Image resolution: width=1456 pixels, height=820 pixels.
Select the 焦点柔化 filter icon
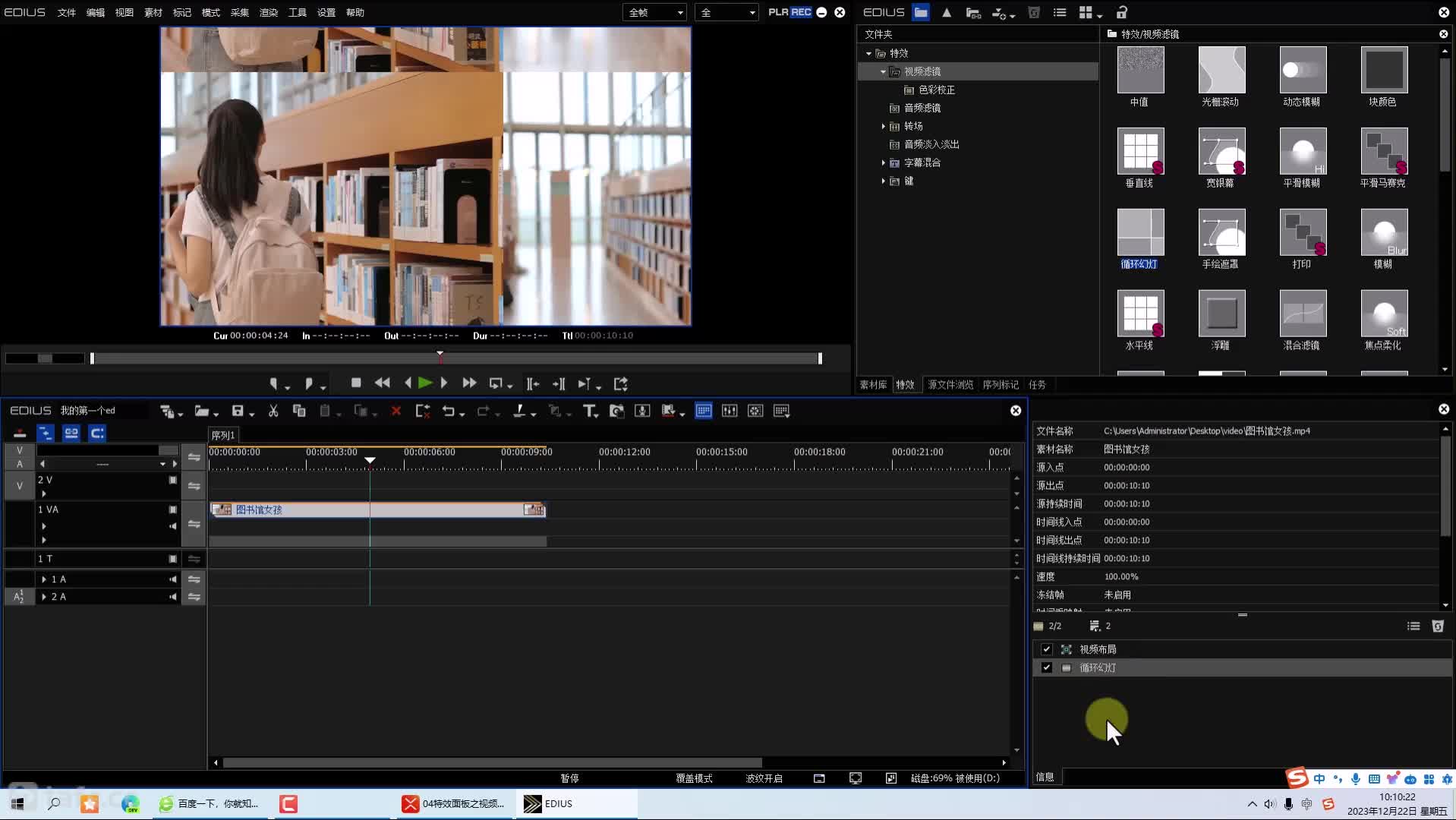tap(1384, 314)
